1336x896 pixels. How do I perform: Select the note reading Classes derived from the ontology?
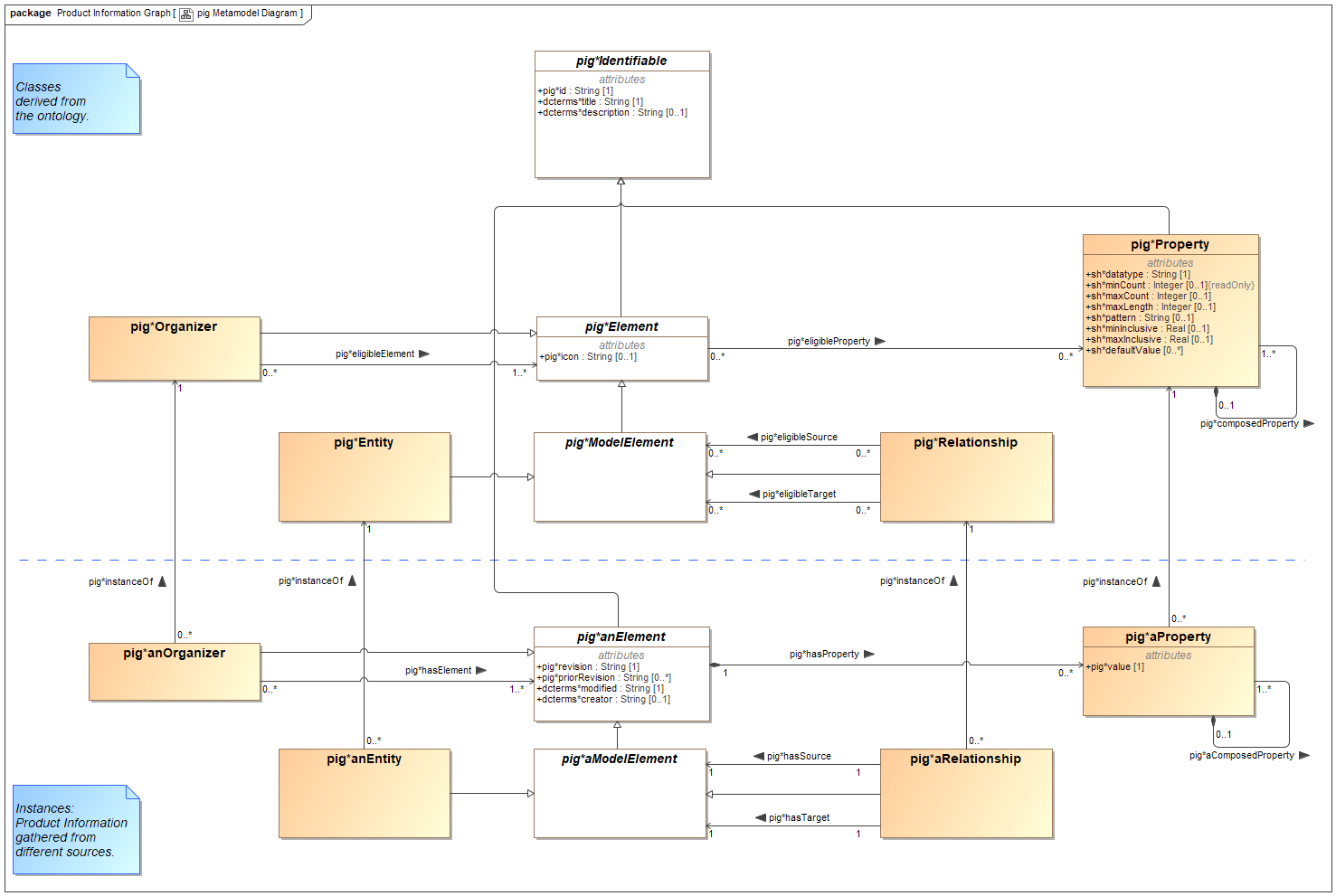click(x=75, y=99)
